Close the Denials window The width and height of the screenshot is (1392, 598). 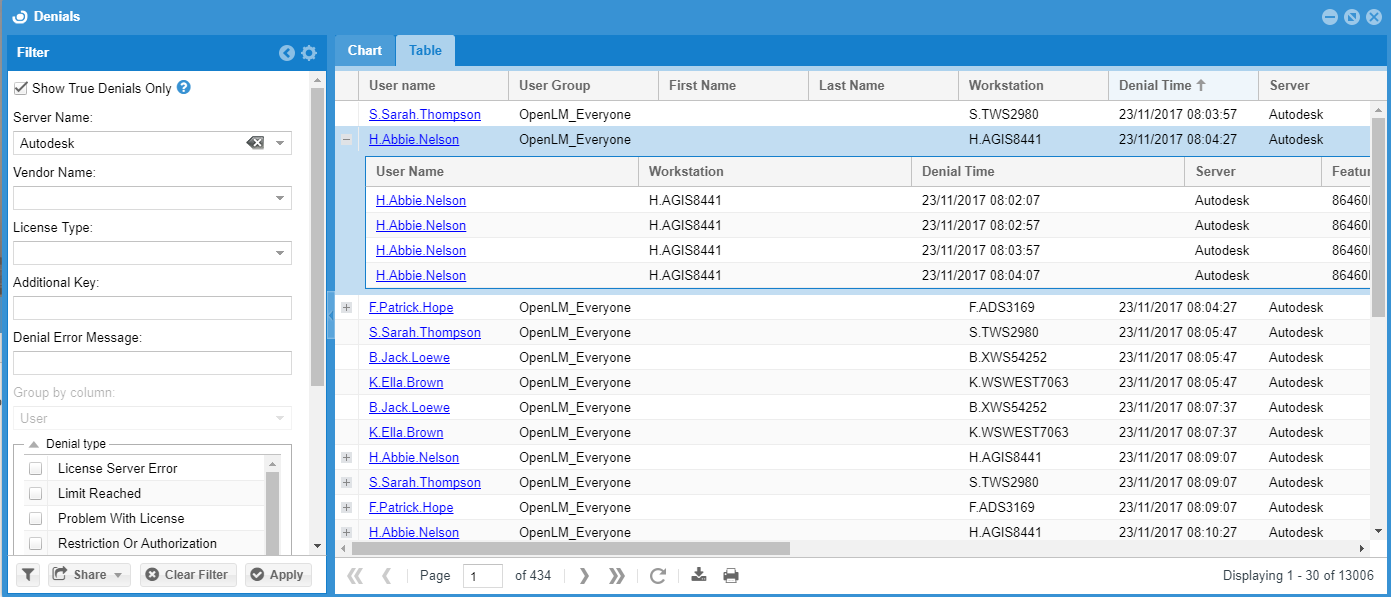point(1374,17)
